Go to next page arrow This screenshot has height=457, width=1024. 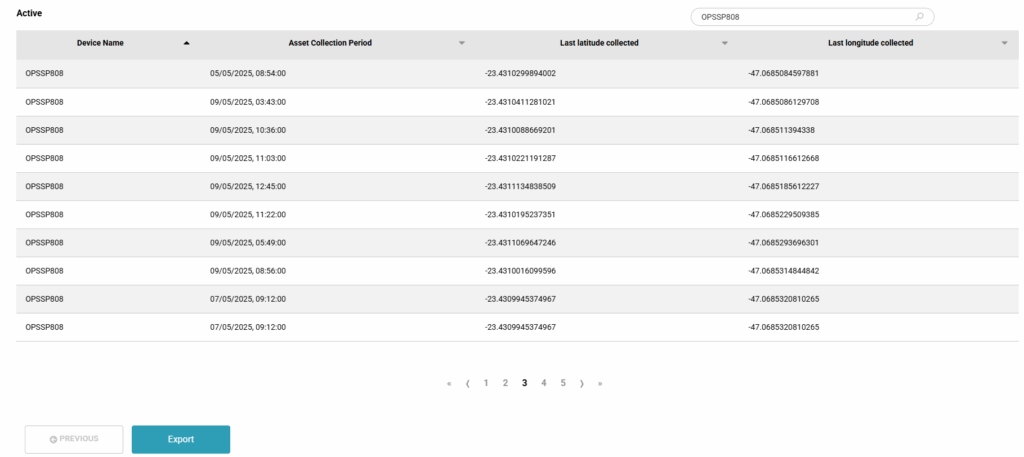[581, 383]
